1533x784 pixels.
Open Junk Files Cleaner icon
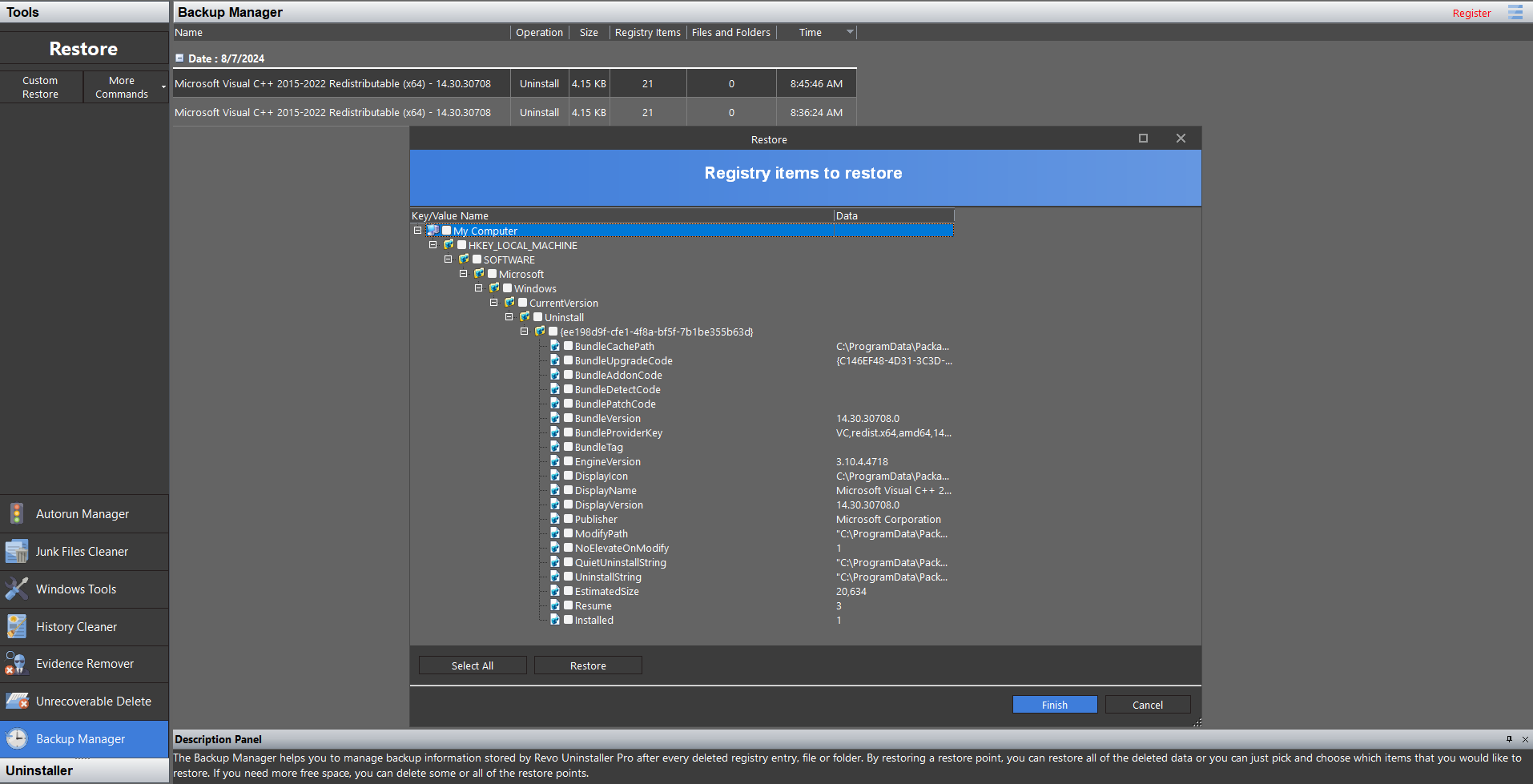coord(16,552)
